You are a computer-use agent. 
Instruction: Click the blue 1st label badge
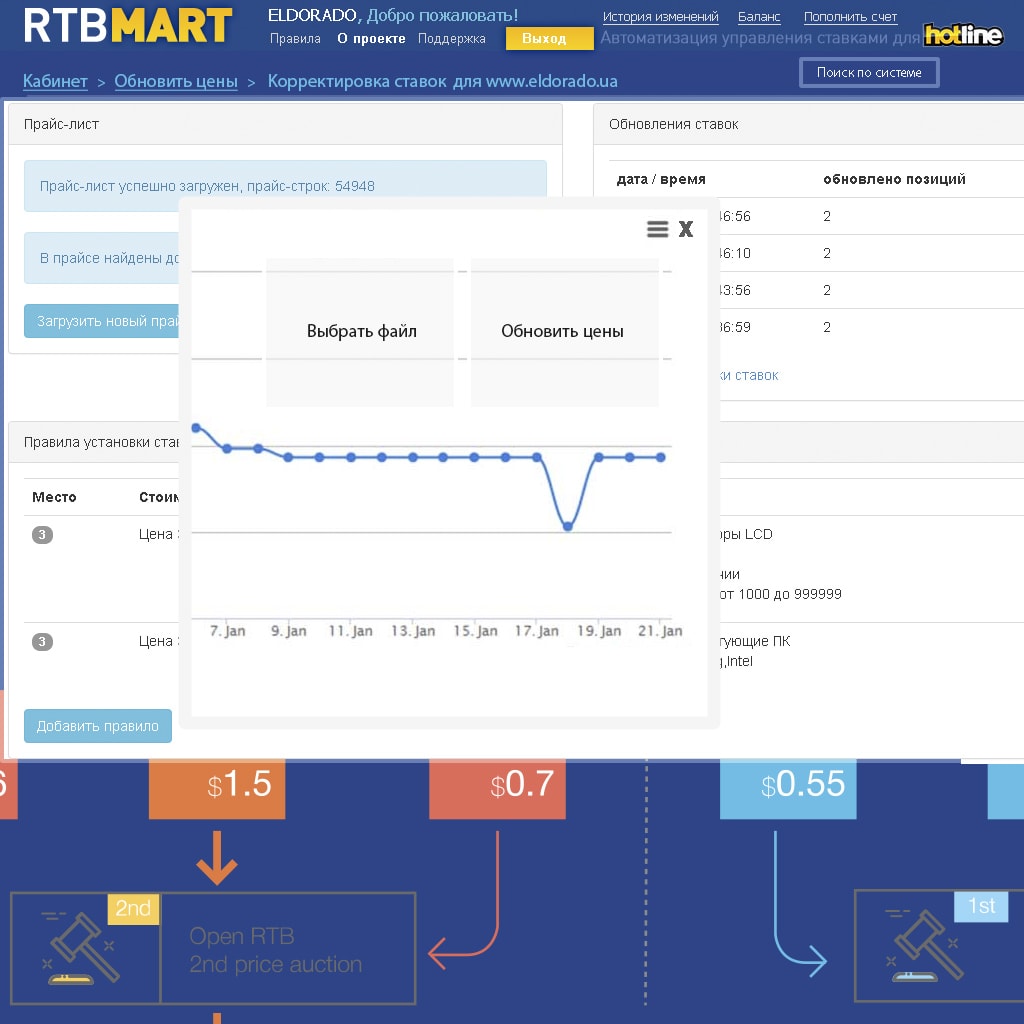click(981, 906)
